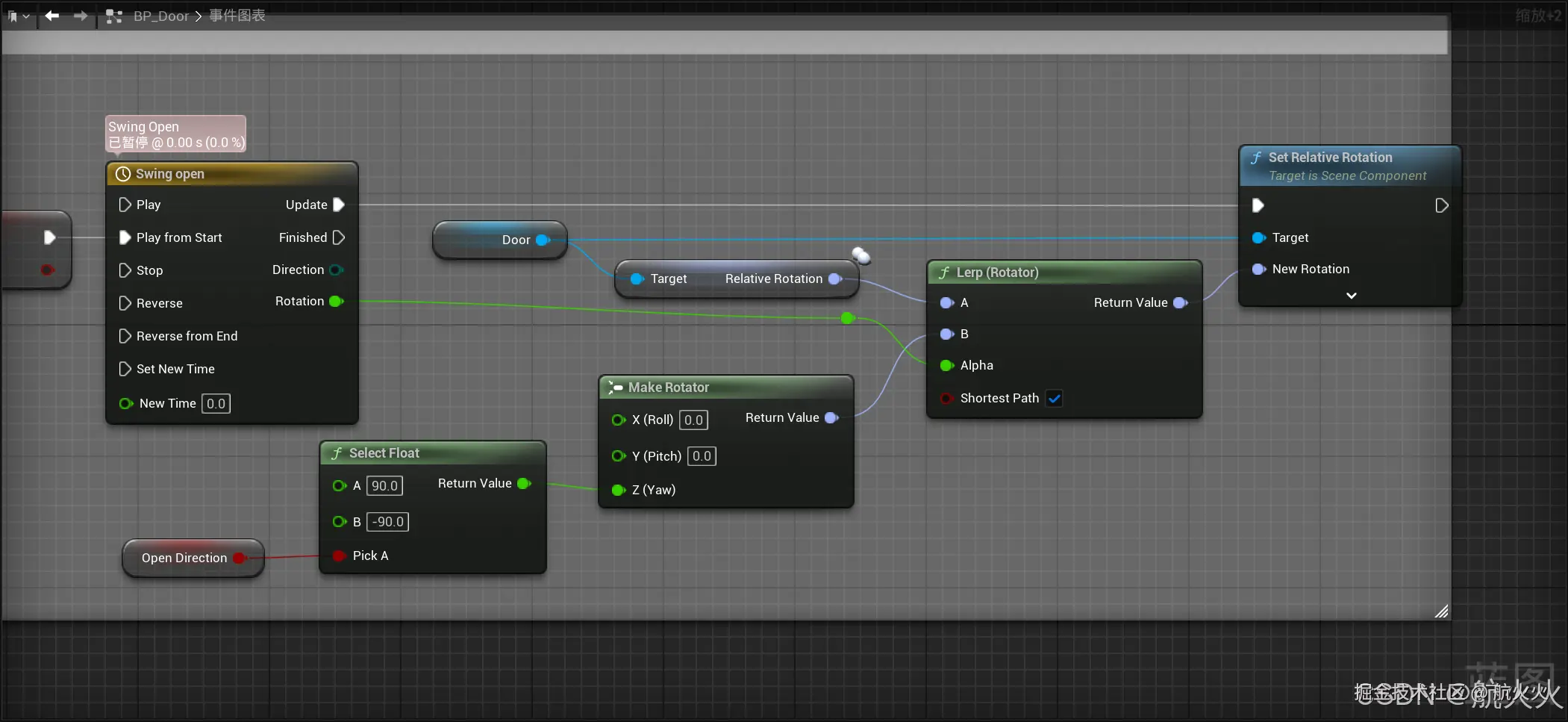The width and height of the screenshot is (1568, 722).
Task: Click the Make Rotator X (Roll) pin
Action: pos(618,420)
